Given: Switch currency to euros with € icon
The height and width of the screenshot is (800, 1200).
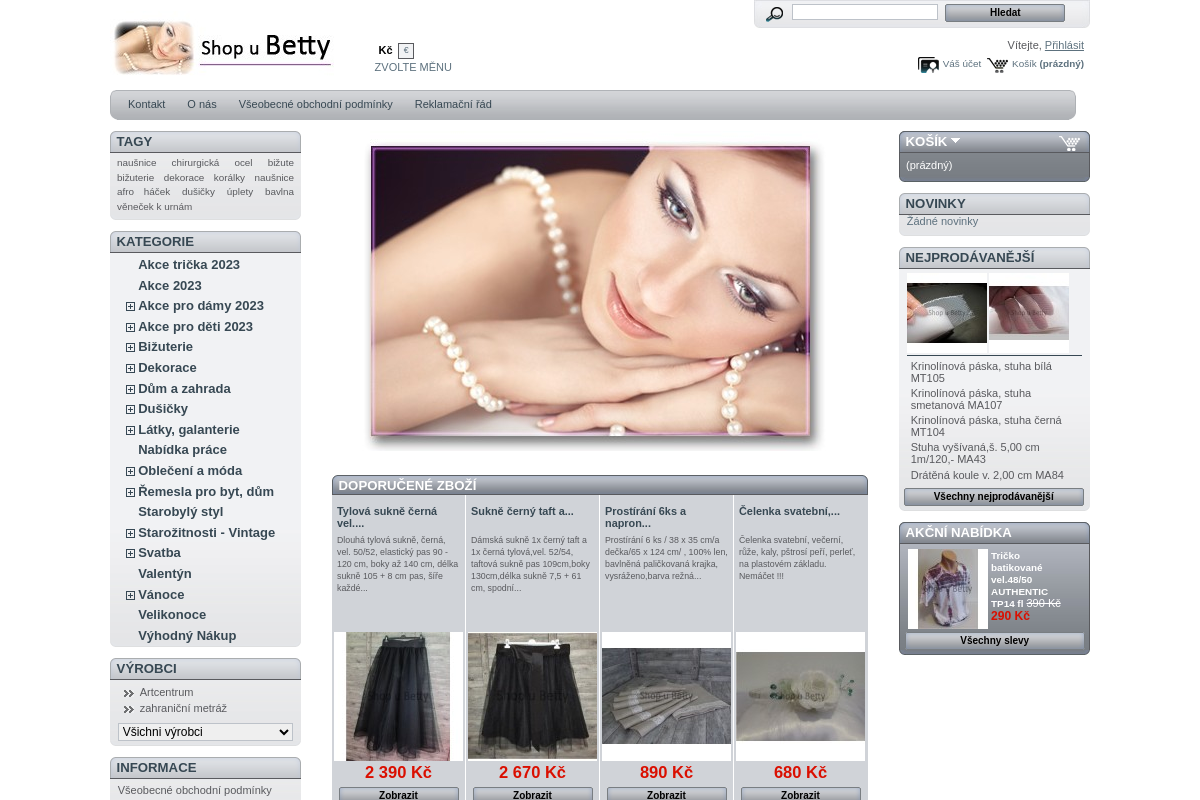Looking at the screenshot, I should point(405,50).
